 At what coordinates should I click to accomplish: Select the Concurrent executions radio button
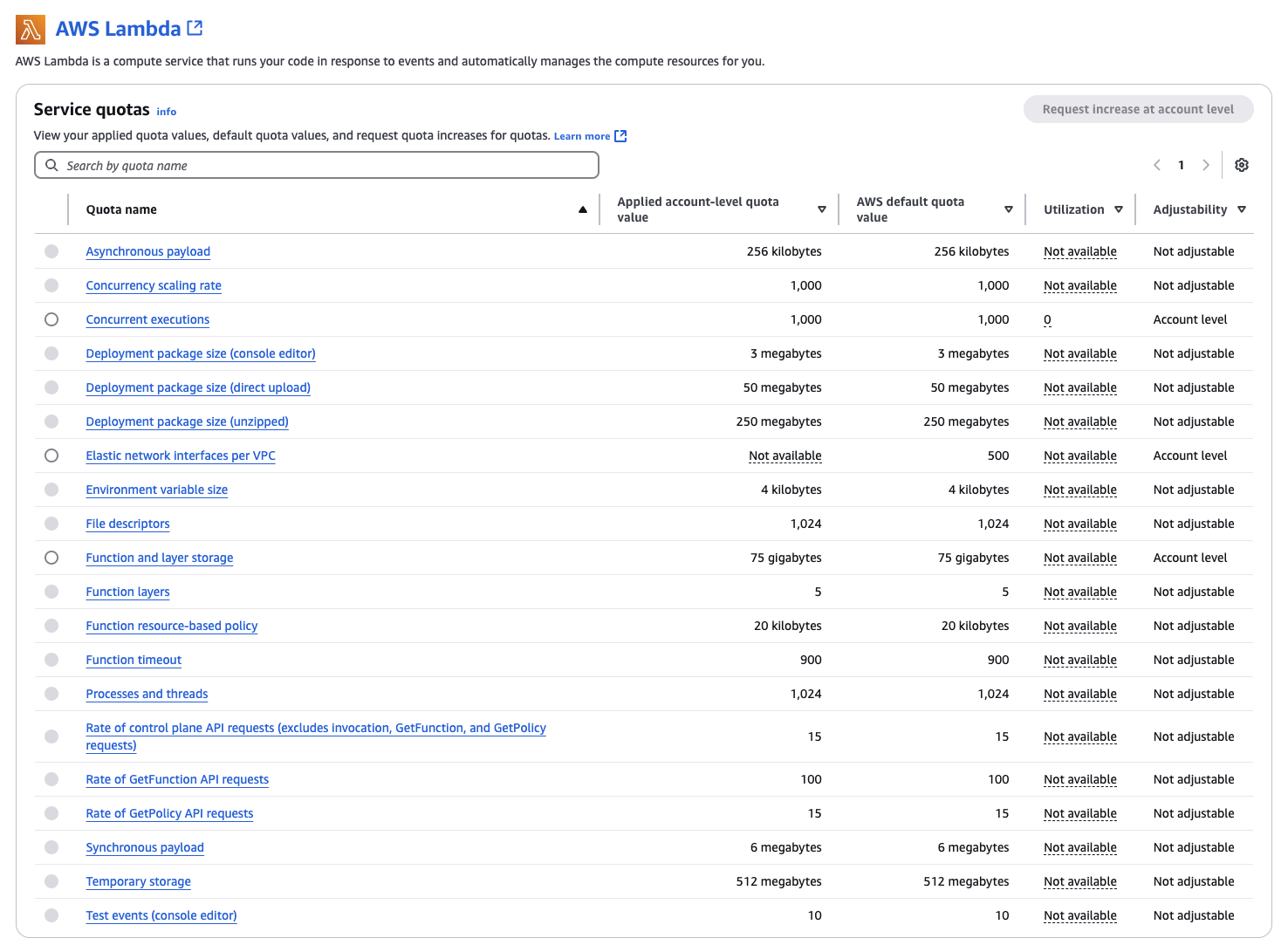[x=51, y=319]
